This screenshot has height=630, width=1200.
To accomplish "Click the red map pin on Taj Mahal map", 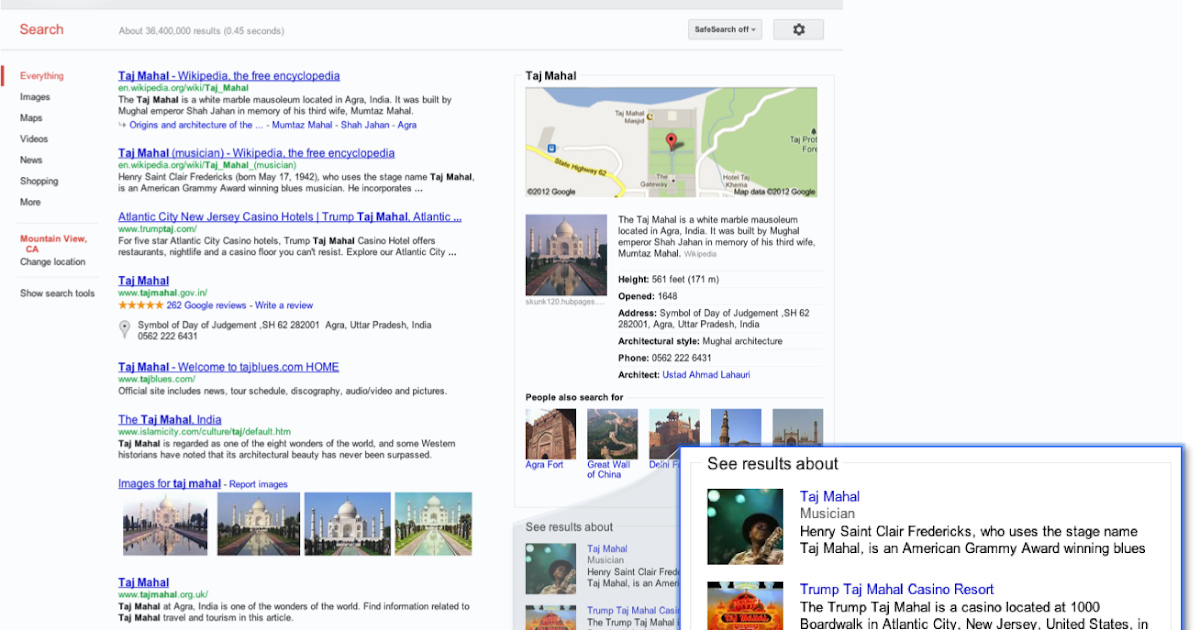I will coord(672,141).
